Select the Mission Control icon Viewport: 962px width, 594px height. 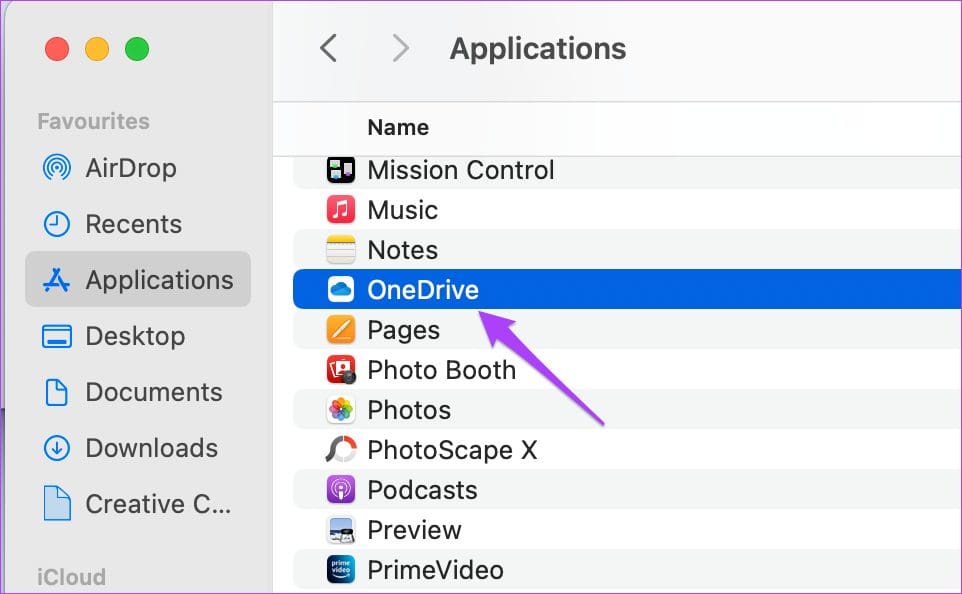point(341,169)
